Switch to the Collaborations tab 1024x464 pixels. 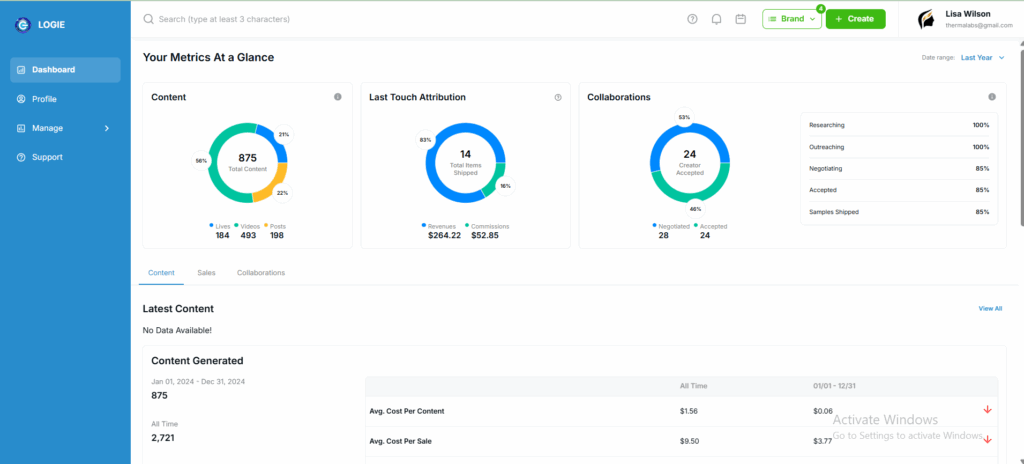[260, 273]
